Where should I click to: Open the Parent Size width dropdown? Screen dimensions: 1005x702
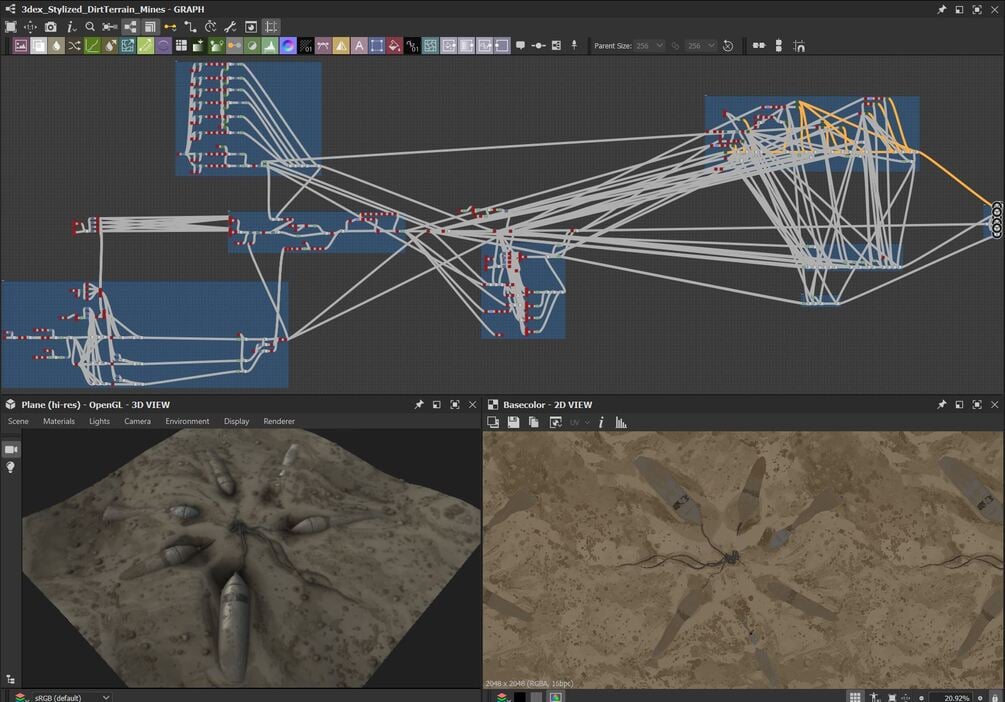pos(649,46)
